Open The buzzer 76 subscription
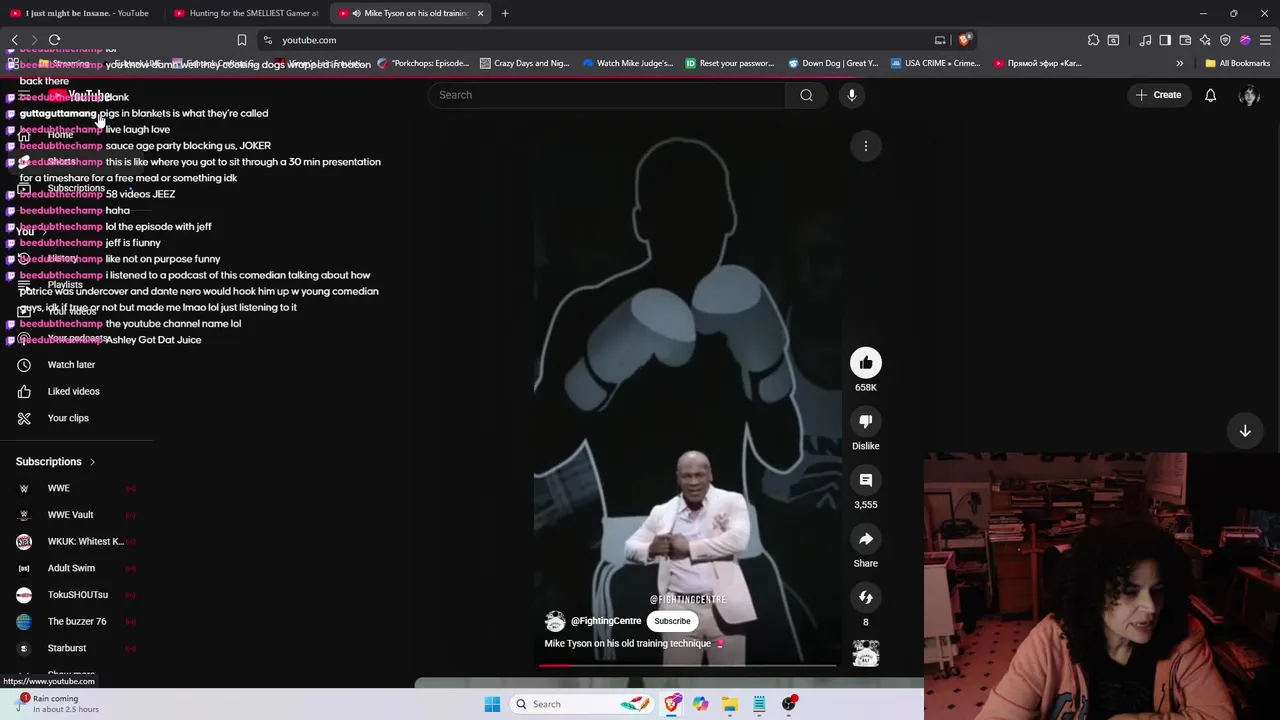This screenshot has height=720, width=1280. coord(76,621)
